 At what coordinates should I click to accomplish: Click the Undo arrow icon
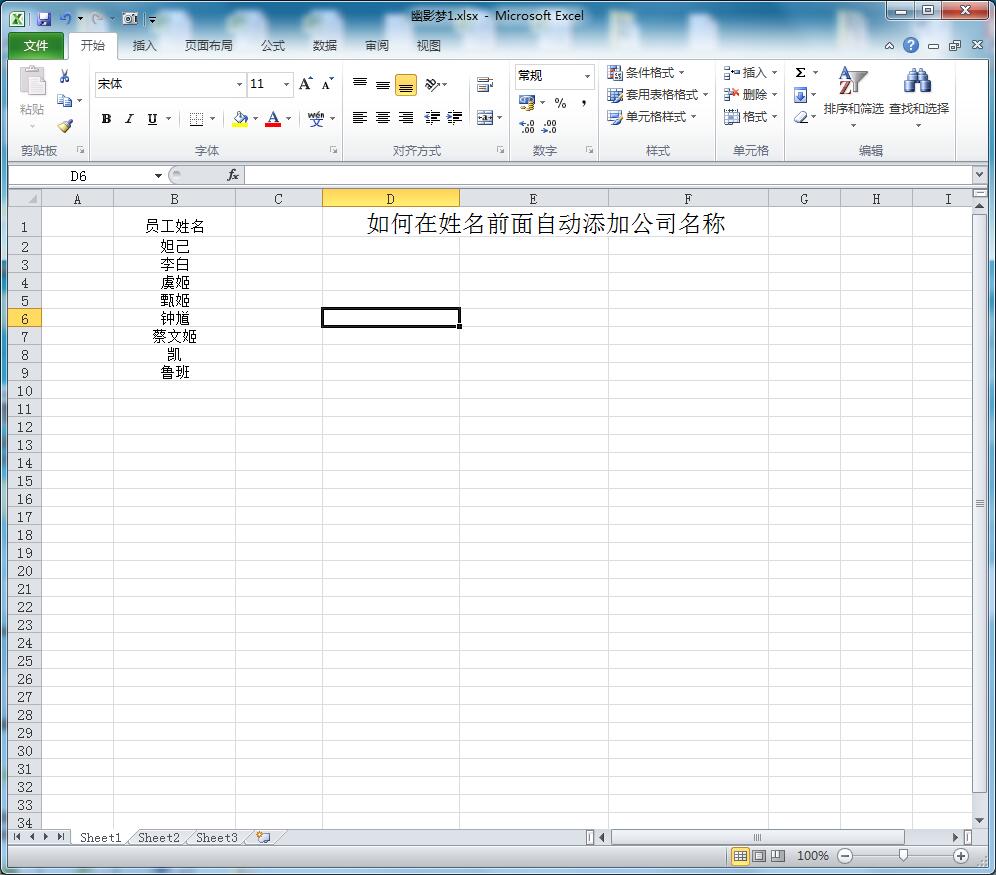[x=65, y=19]
